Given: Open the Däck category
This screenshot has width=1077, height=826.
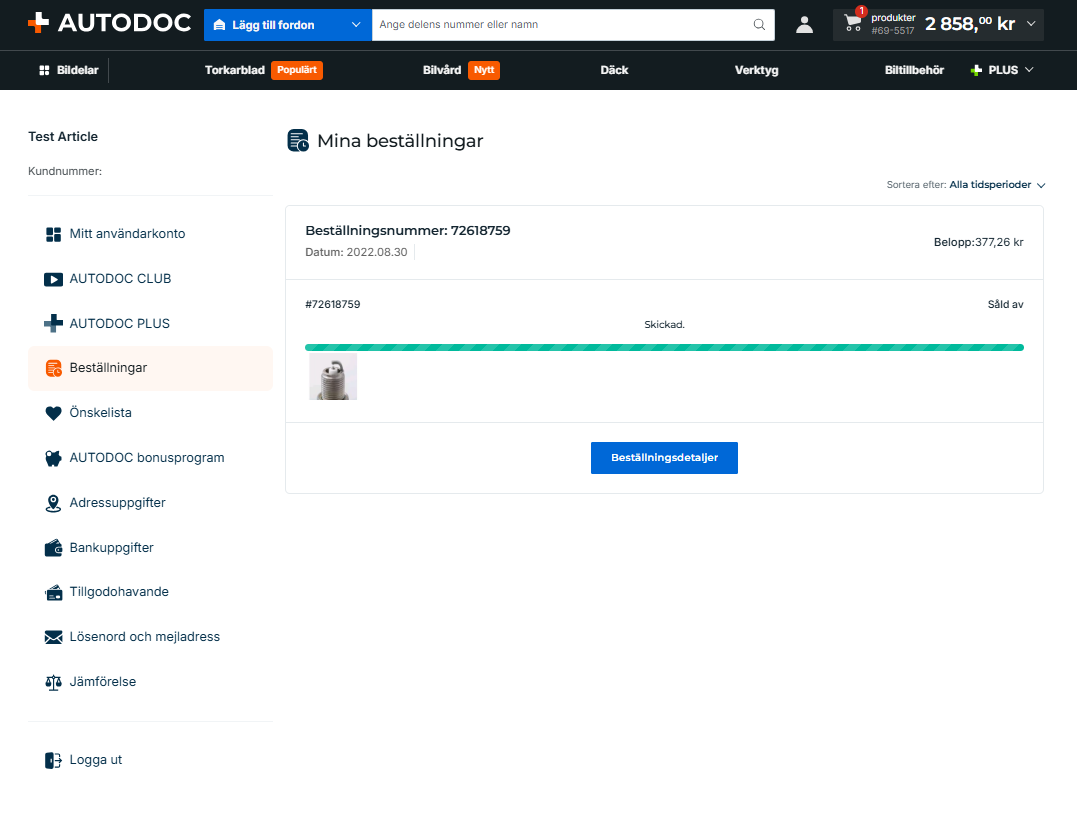Looking at the screenshot, I should pyautogui.click(x=614, y=70).
